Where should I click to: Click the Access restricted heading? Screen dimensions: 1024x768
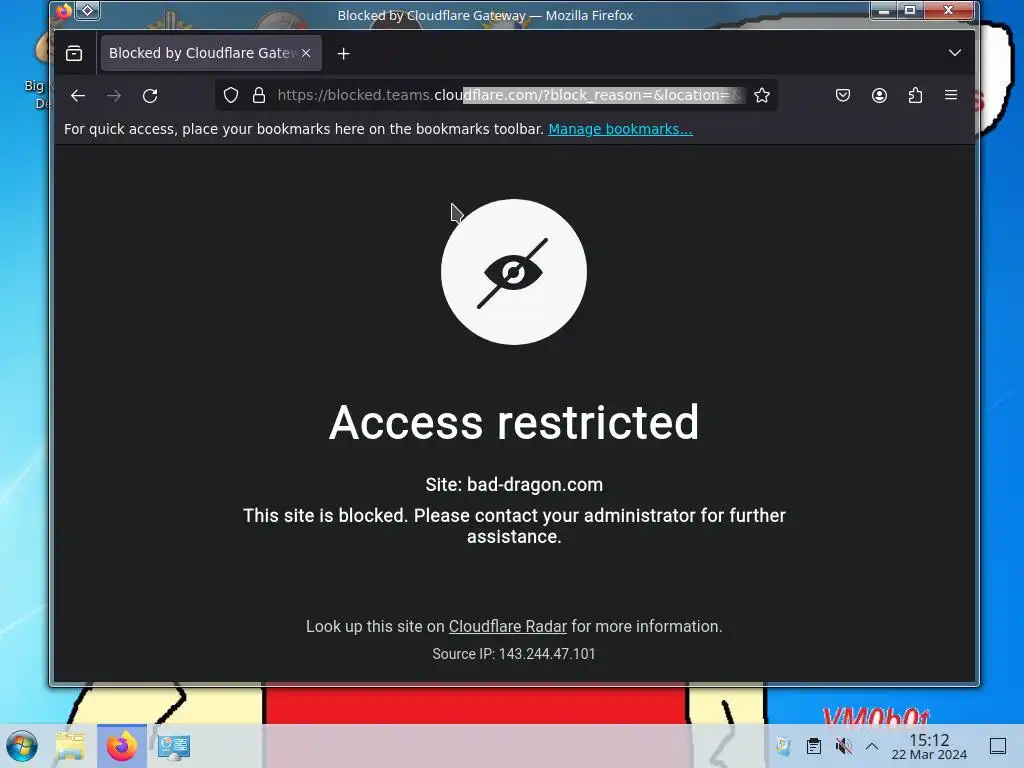coord(514,423)
